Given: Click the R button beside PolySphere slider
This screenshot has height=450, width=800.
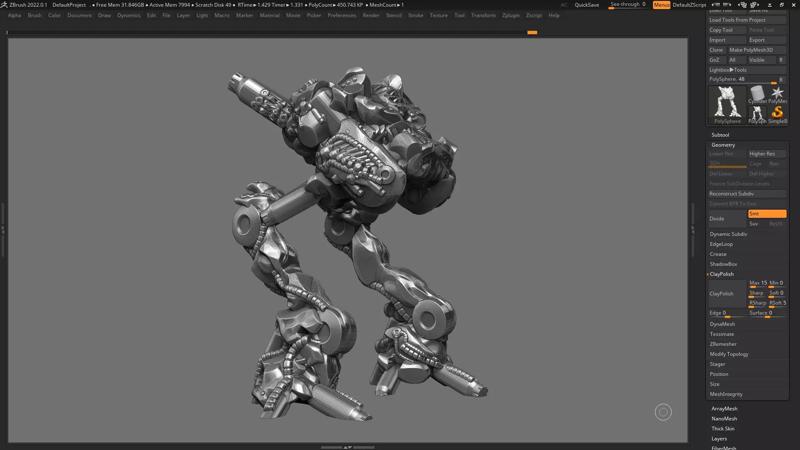Looking at the screenshot, I should [781, 79].
